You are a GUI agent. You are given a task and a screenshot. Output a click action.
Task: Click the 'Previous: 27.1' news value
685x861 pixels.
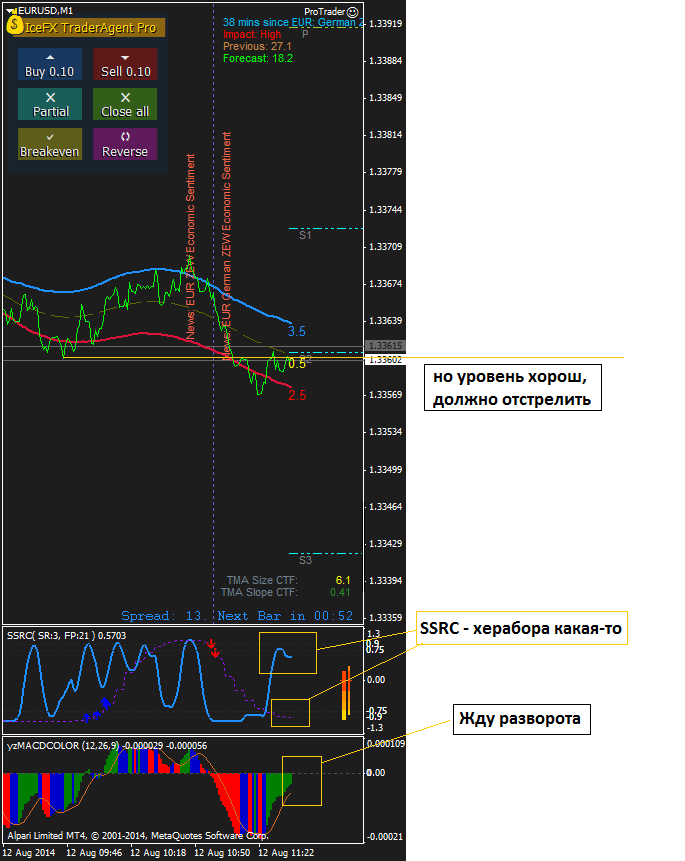coord(257,47)
